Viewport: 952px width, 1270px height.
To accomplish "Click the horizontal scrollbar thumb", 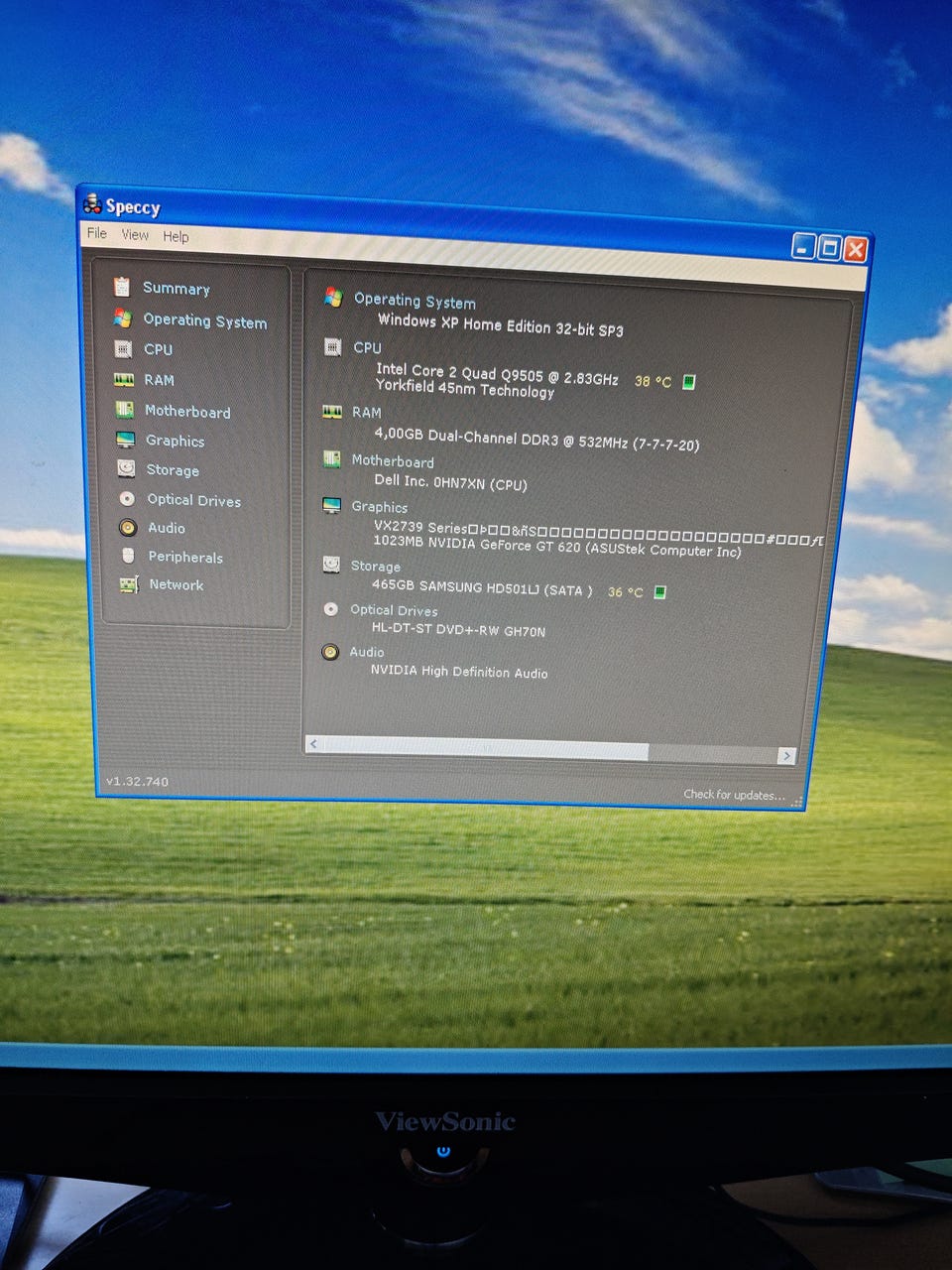I will tap(486, 748).
